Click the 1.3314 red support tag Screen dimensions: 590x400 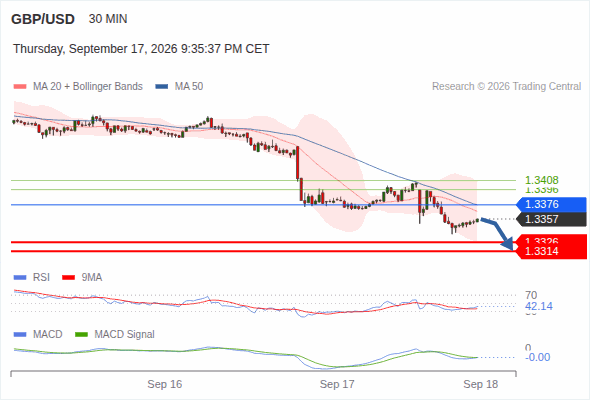tap(551, 251)
